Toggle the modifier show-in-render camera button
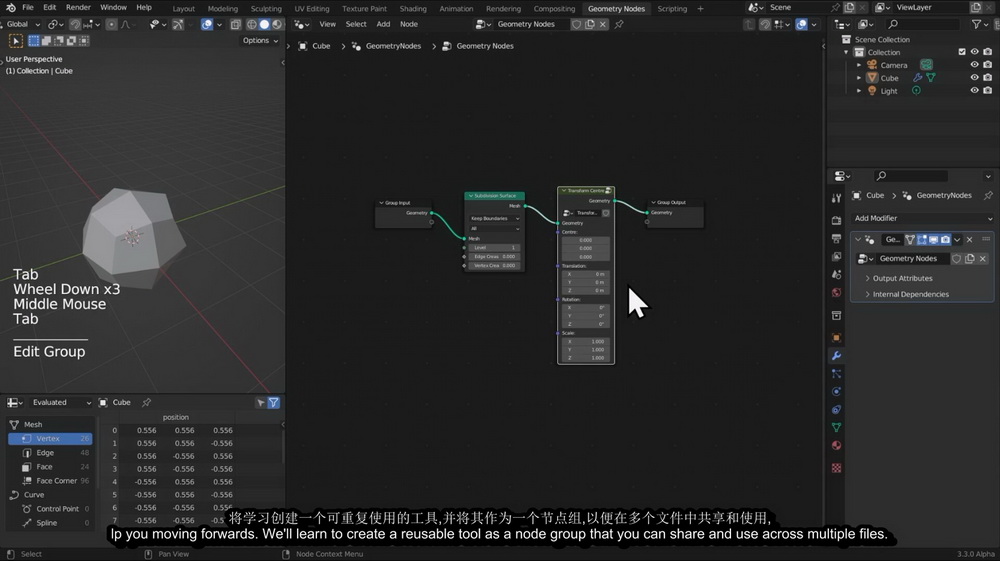Viewport: 1000px width, 561px height. pyautogui.click(x=945, y=240)
